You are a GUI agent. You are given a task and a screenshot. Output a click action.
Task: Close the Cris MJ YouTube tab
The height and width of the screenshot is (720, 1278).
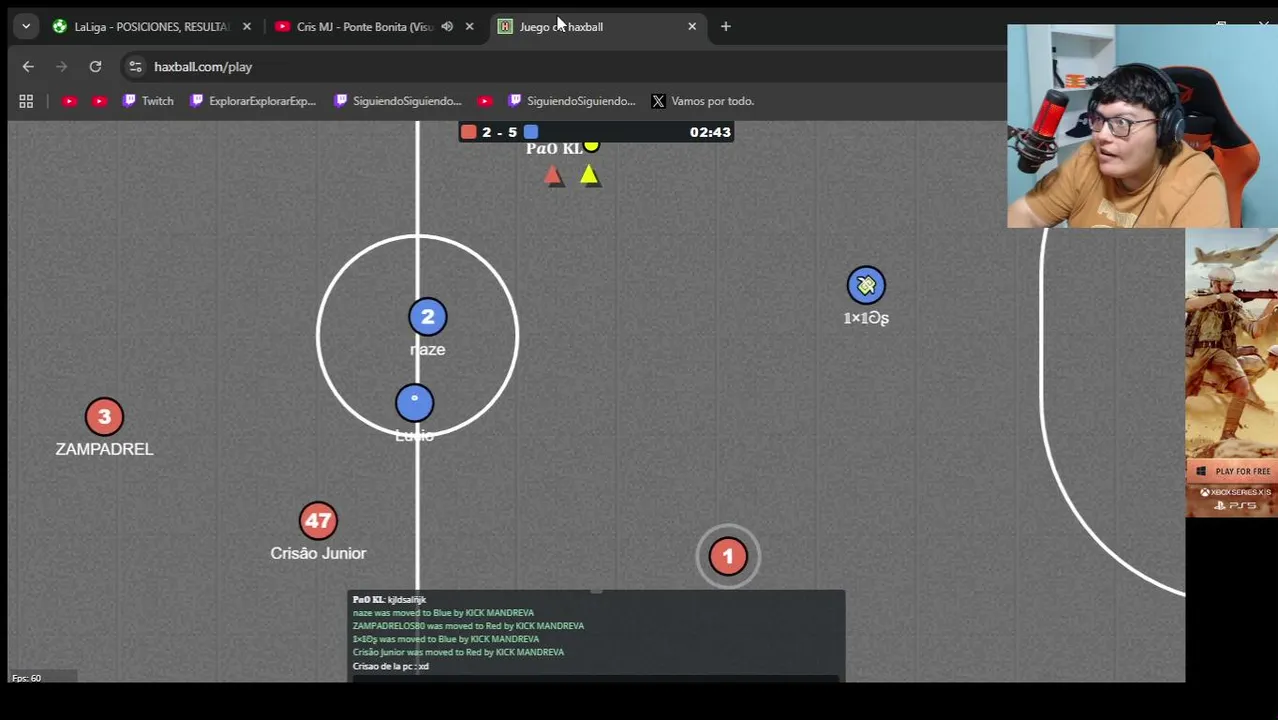[x=469, y=27]
